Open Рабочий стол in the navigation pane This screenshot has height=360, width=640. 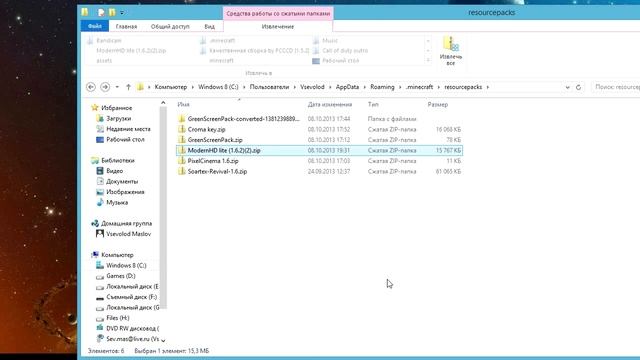tap(125, 140)
